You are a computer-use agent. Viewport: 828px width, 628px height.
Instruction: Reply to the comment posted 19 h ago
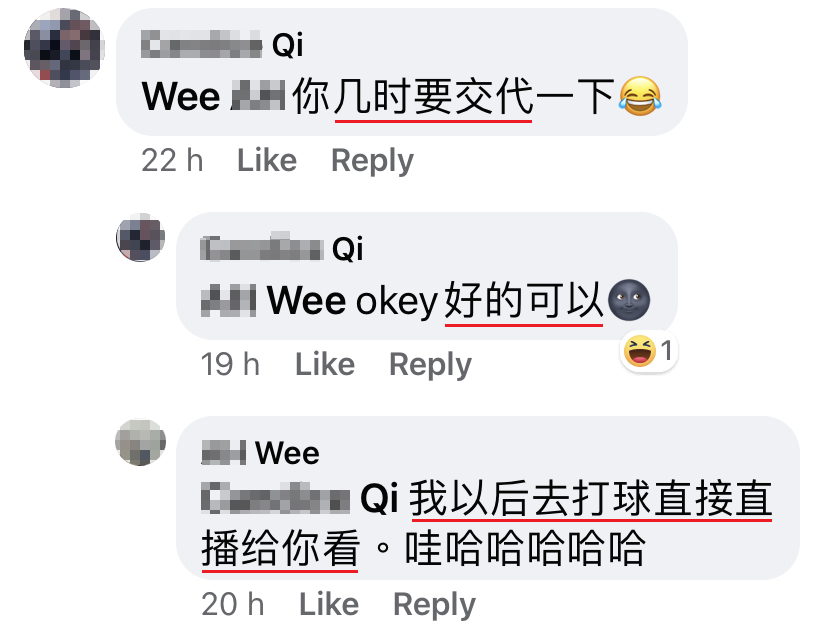[430, 364]
